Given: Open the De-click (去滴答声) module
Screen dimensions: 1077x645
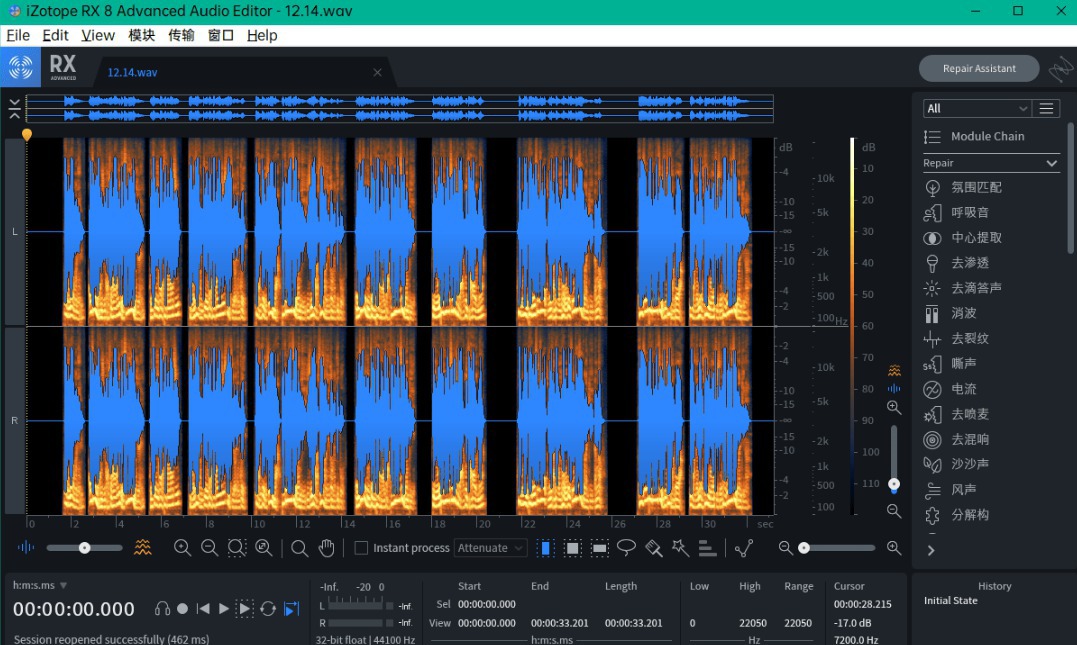Looking at the screenshot, I should coord(962,288).
